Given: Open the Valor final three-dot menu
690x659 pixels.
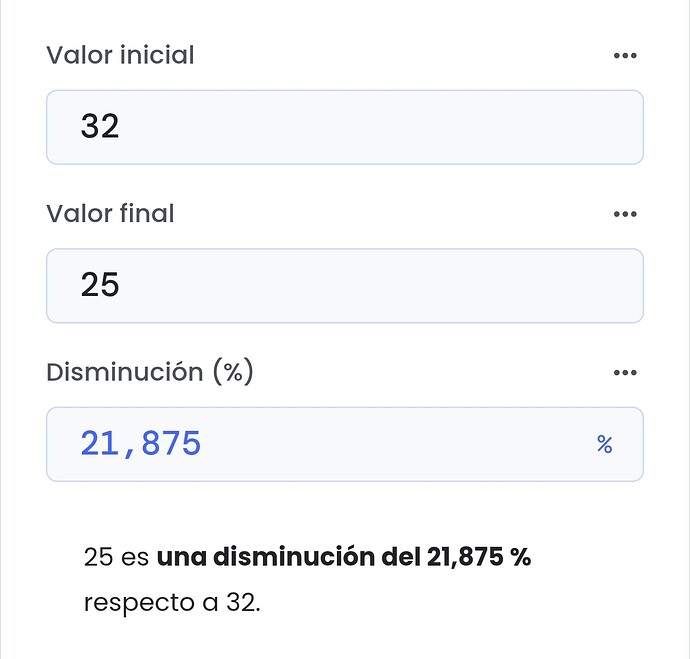Looking at the screenshot, I should [x=625, y=214].
